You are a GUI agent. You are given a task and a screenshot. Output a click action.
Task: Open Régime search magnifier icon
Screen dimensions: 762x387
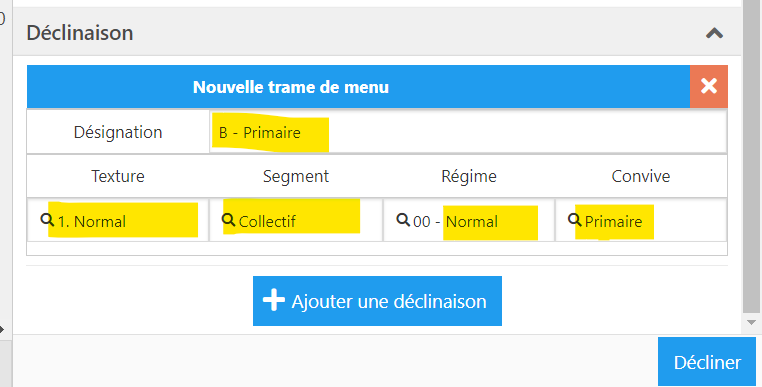tap(403, 220)
